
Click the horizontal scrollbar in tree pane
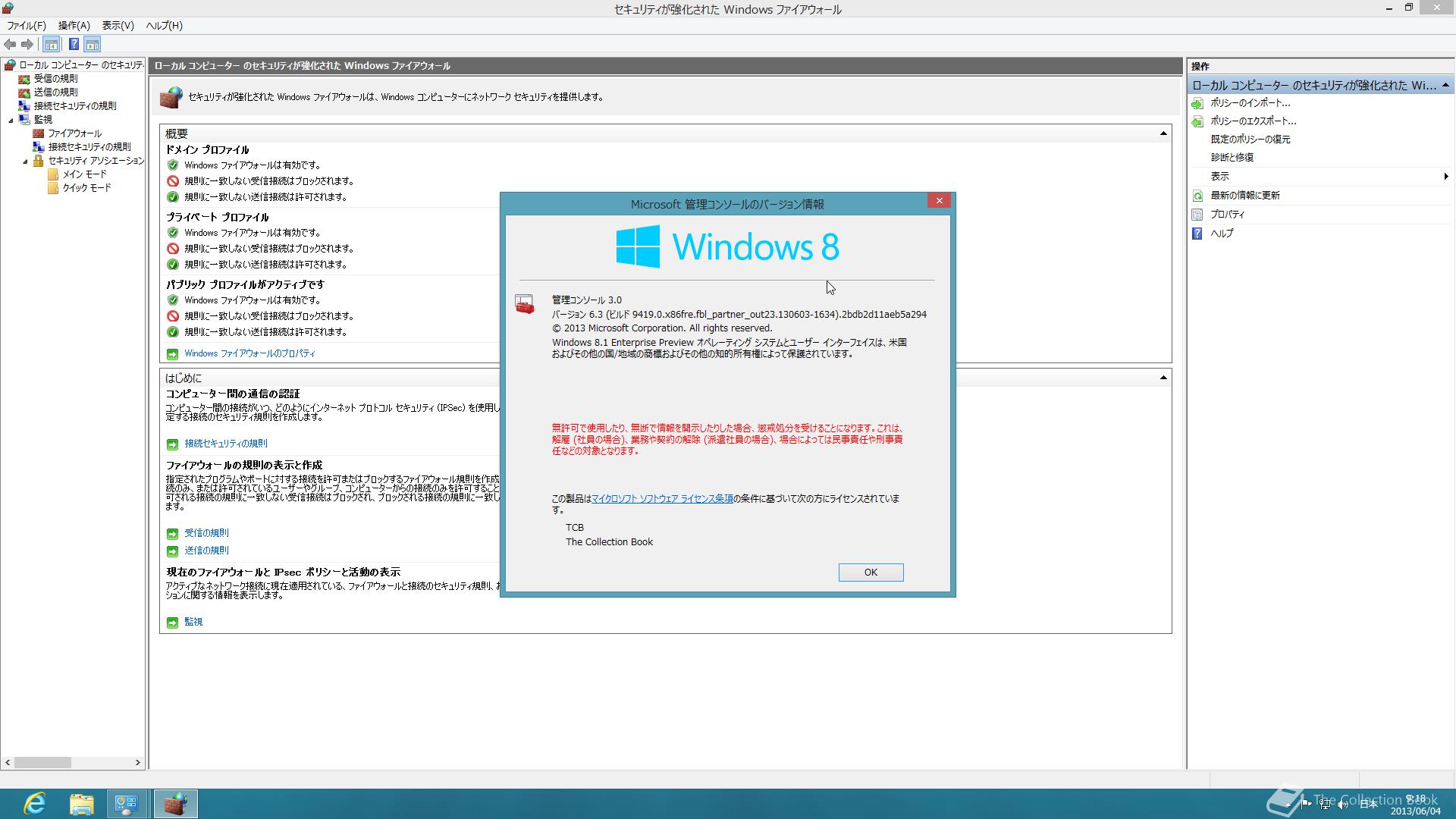pos(42,762)
